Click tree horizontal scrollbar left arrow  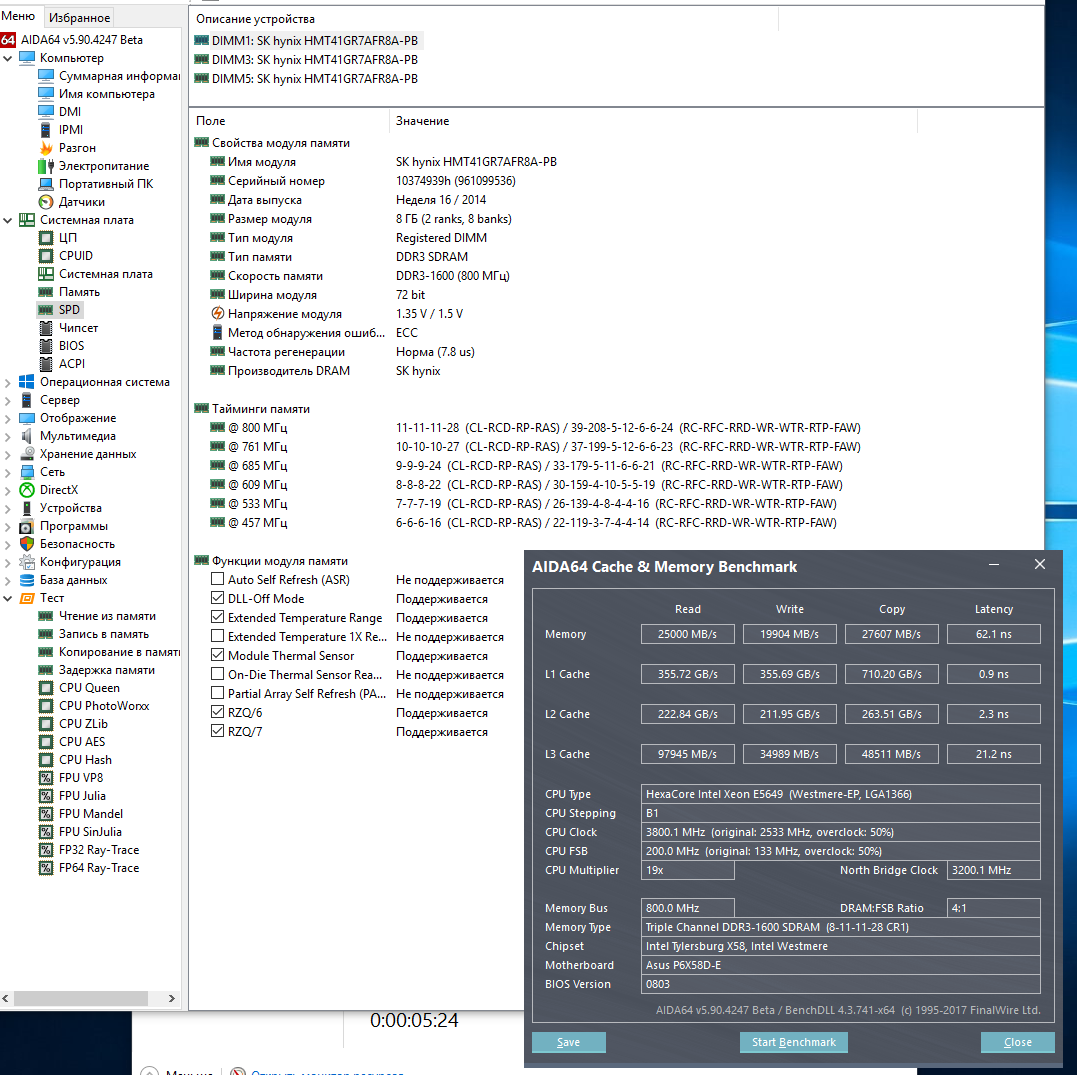pyautogui.click(x=6, y=998)
